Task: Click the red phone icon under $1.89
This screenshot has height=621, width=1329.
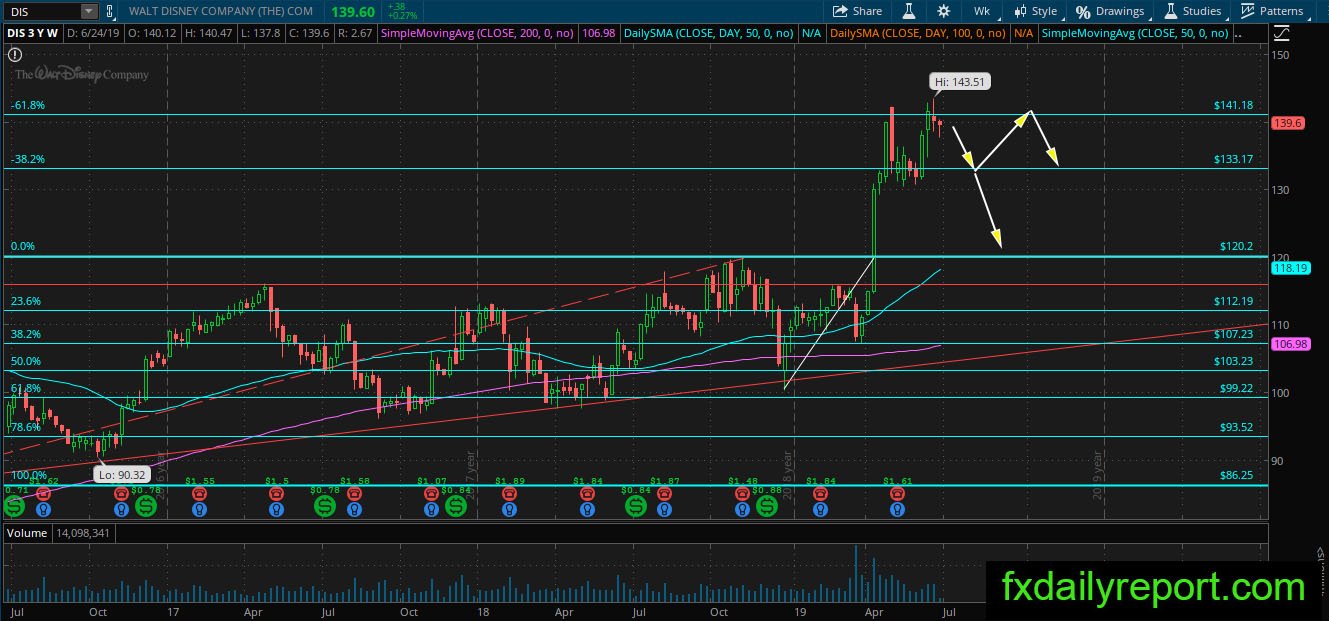Action: click(509, 493)
